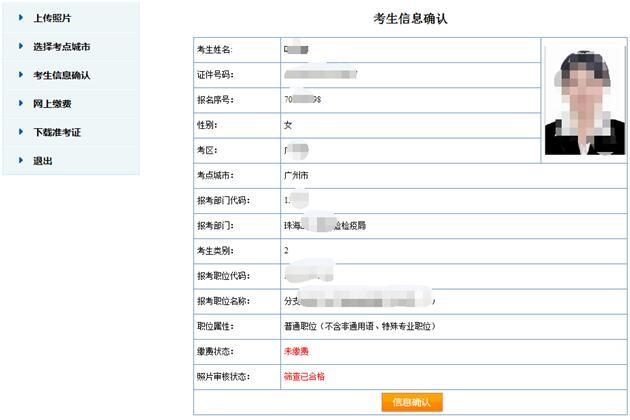Click the arrow icon beside 下载准考证

coord(20,131)
